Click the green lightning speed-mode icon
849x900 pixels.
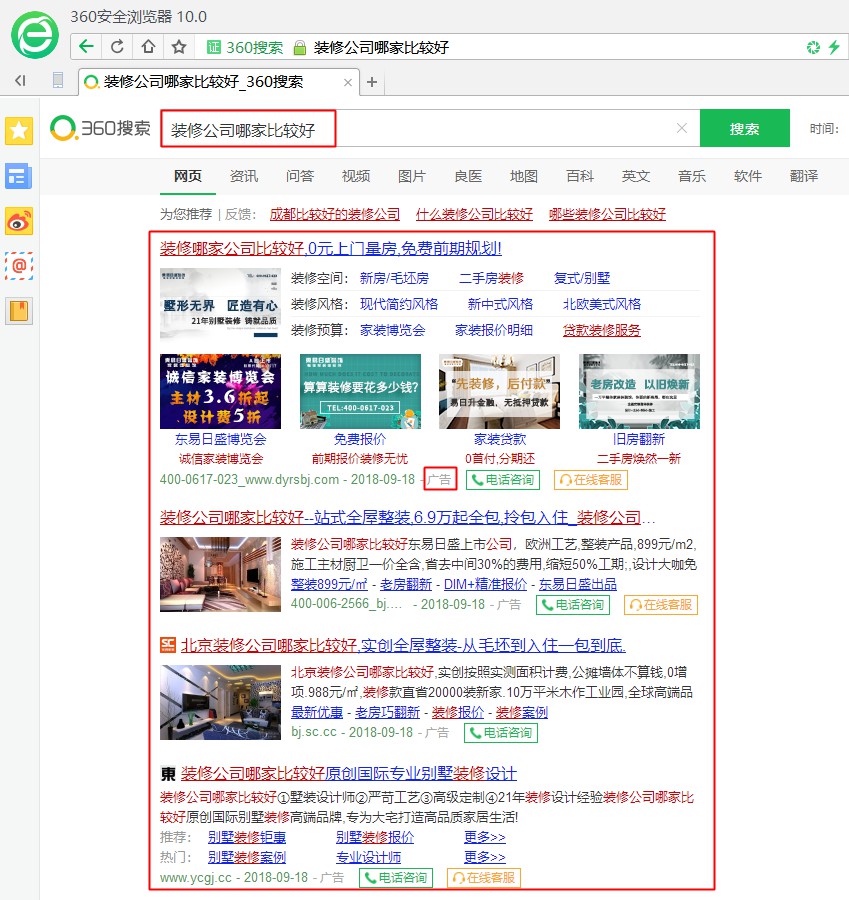834,47
